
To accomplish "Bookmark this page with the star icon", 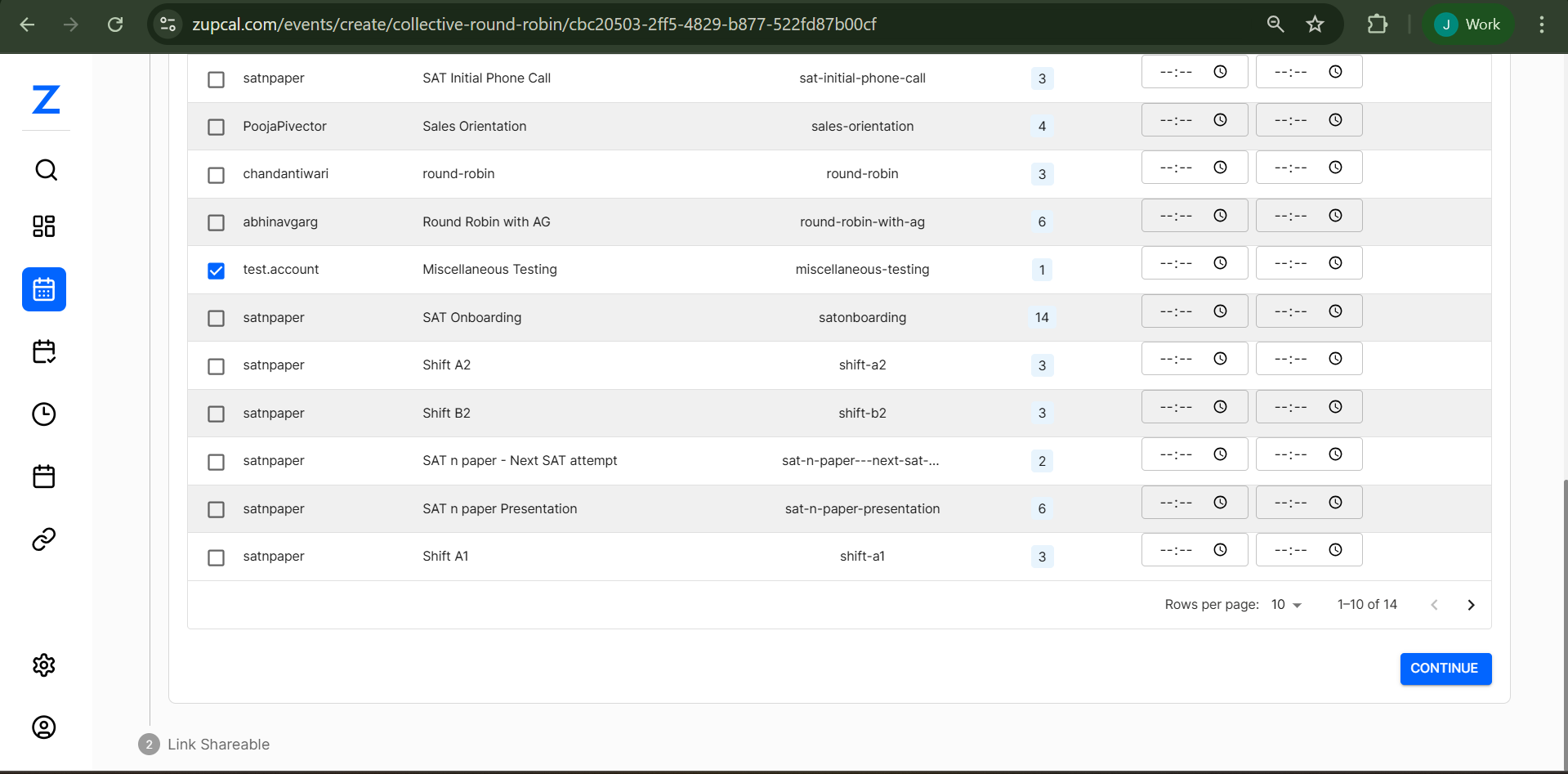I will tap(1315, 25).
